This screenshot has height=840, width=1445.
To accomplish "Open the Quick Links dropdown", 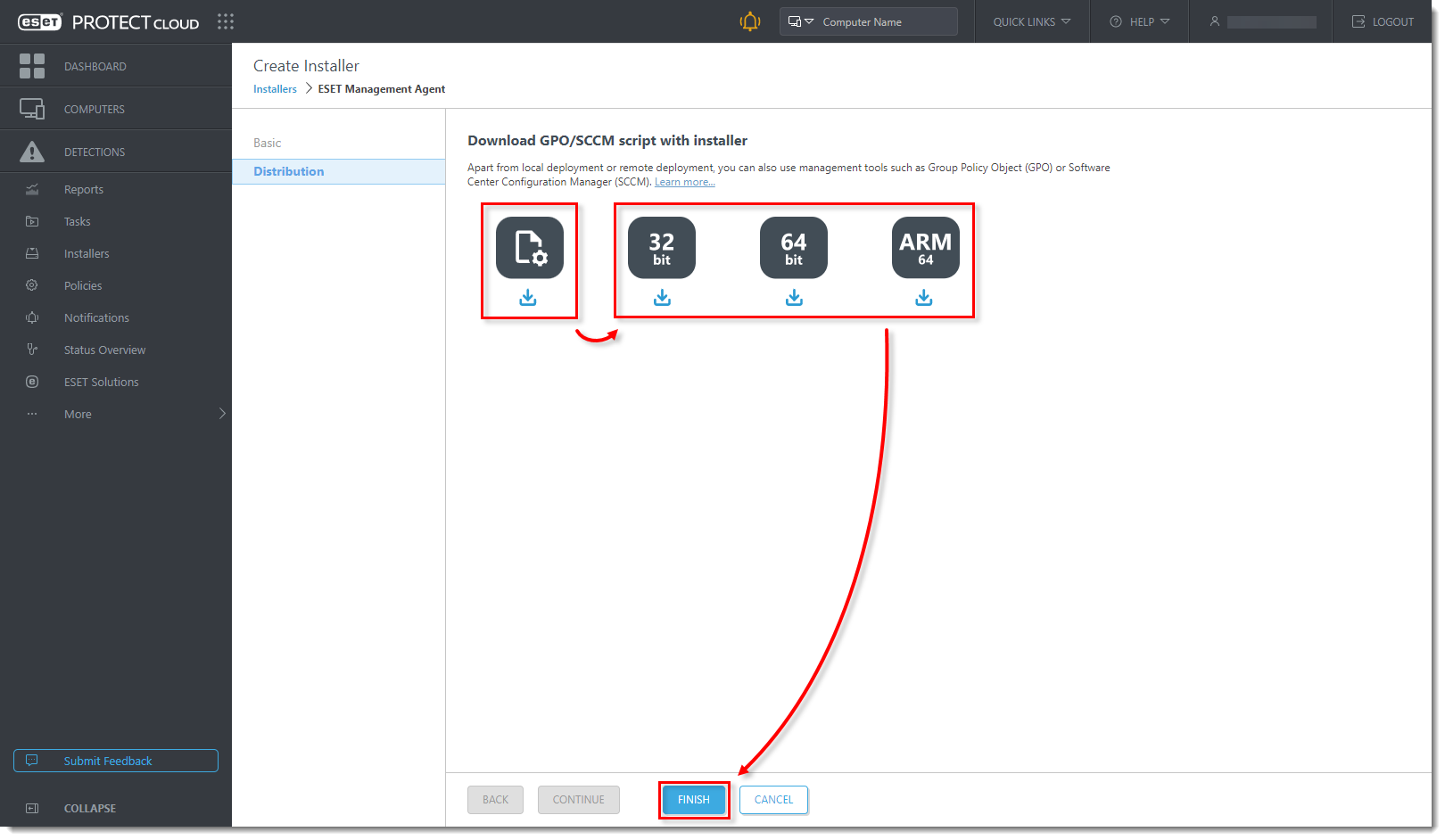I will tap(1031, 21).
